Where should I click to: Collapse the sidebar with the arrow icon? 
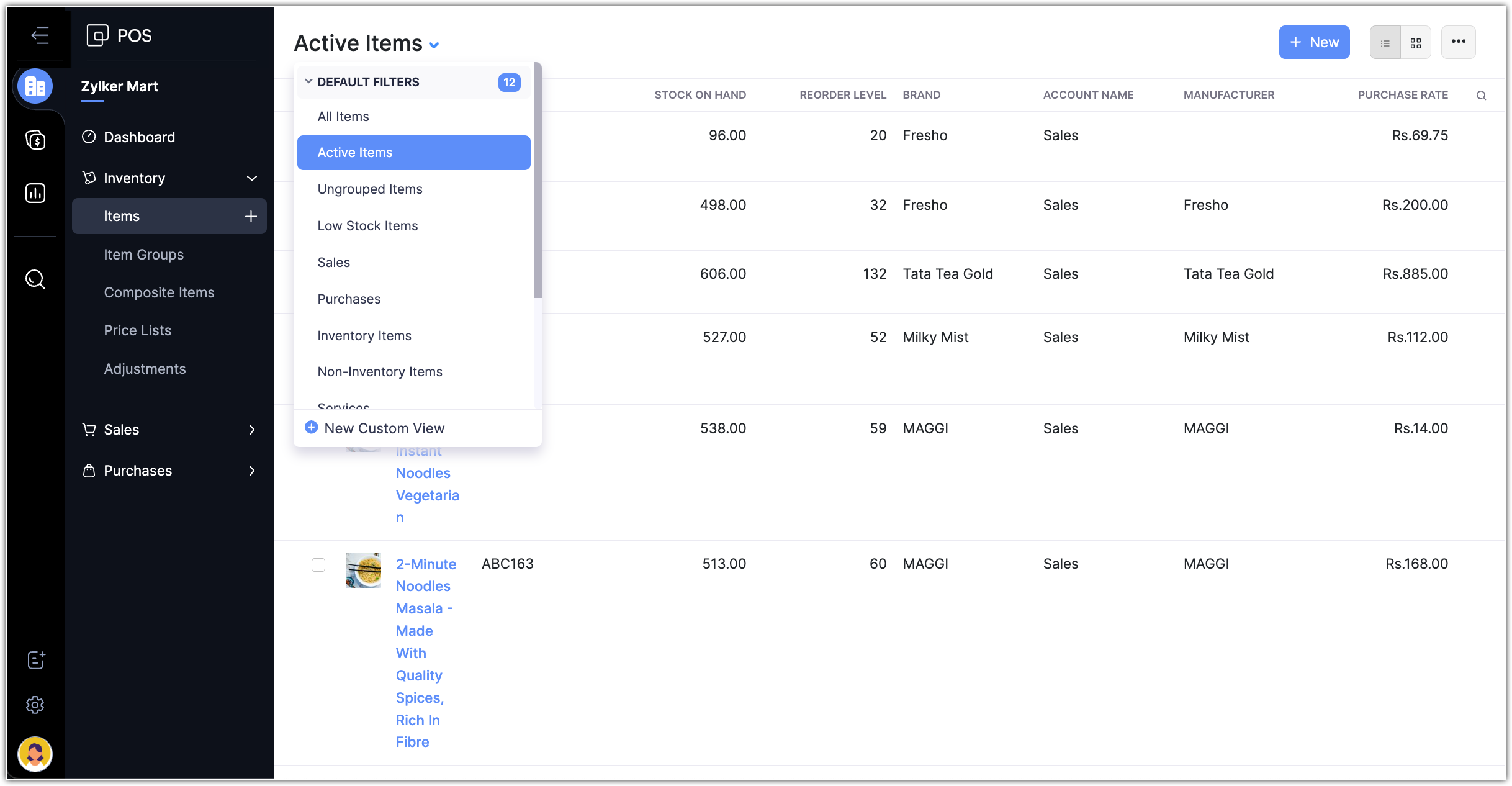40,35
